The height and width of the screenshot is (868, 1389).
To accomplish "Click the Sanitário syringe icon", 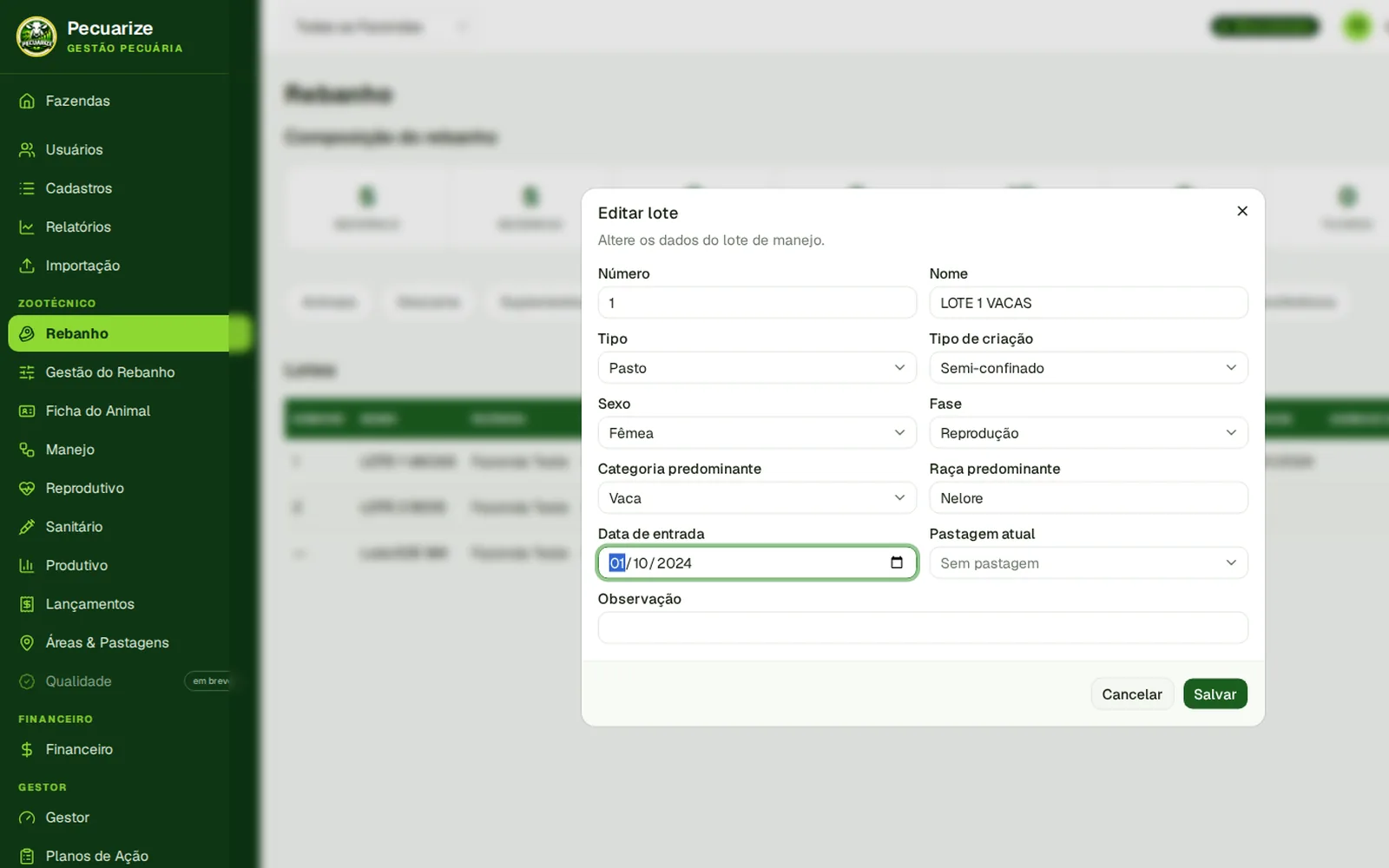I will [27, 527].
